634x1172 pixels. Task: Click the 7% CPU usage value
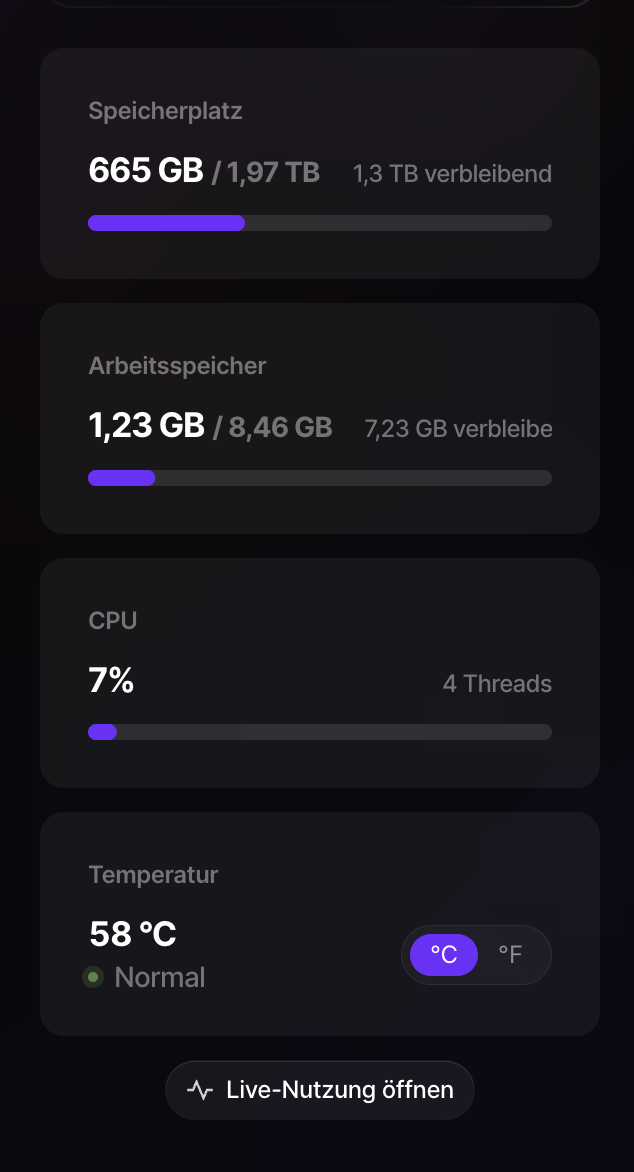click(111, 681)
